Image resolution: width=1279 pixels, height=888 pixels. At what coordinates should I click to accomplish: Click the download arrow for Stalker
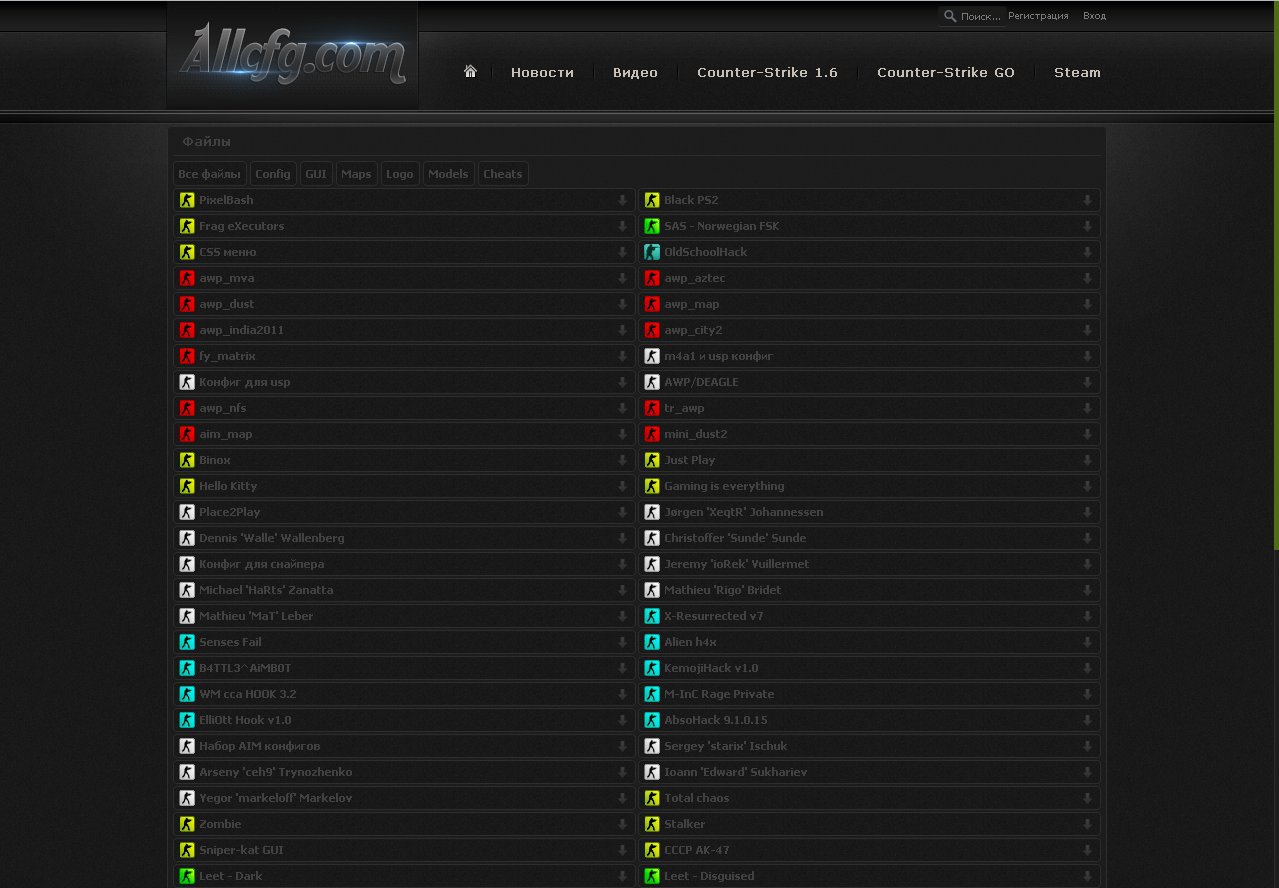tap(1087, 824)
